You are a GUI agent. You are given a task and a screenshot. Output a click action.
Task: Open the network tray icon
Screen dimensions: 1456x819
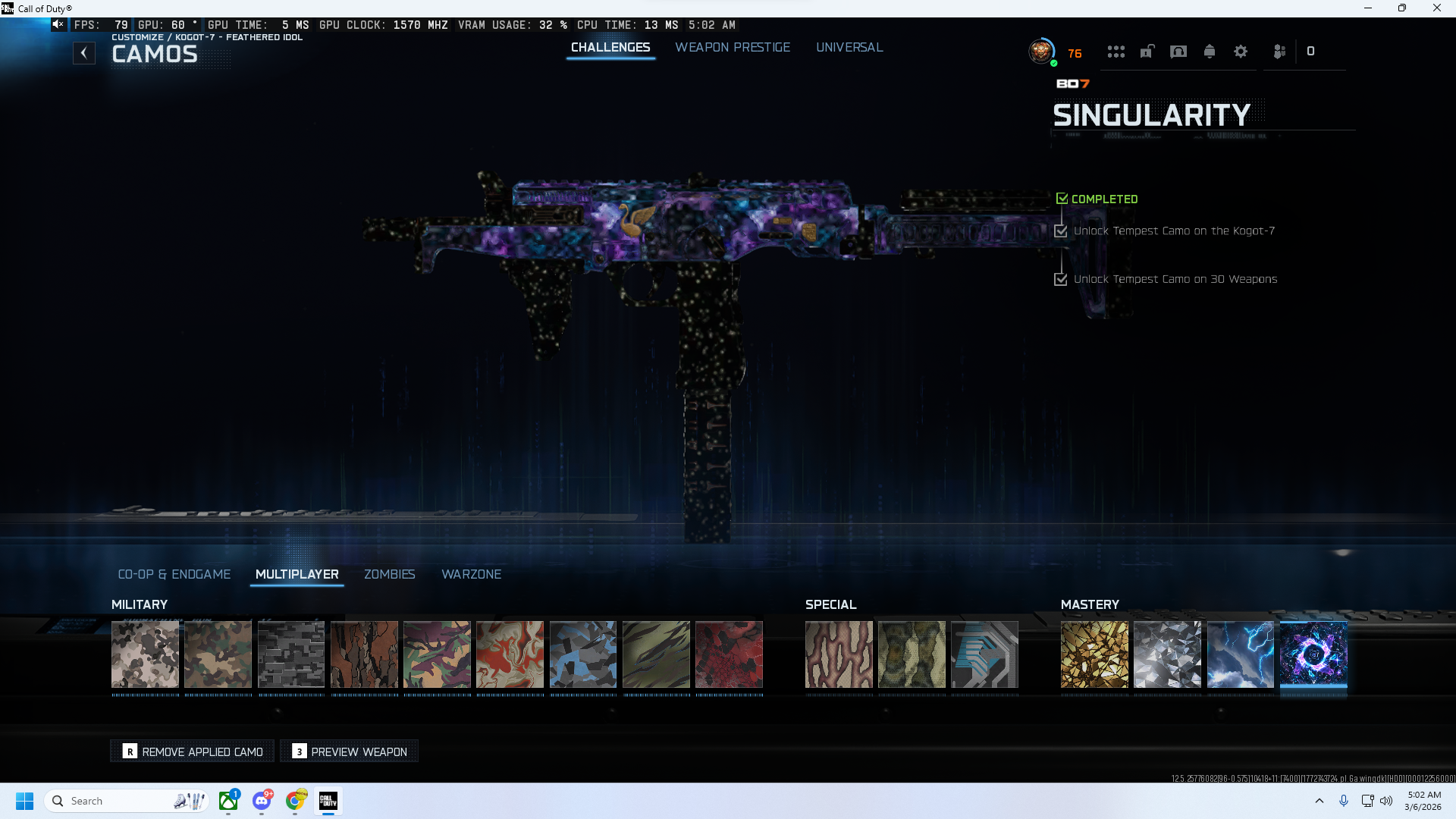point(1367,801)
